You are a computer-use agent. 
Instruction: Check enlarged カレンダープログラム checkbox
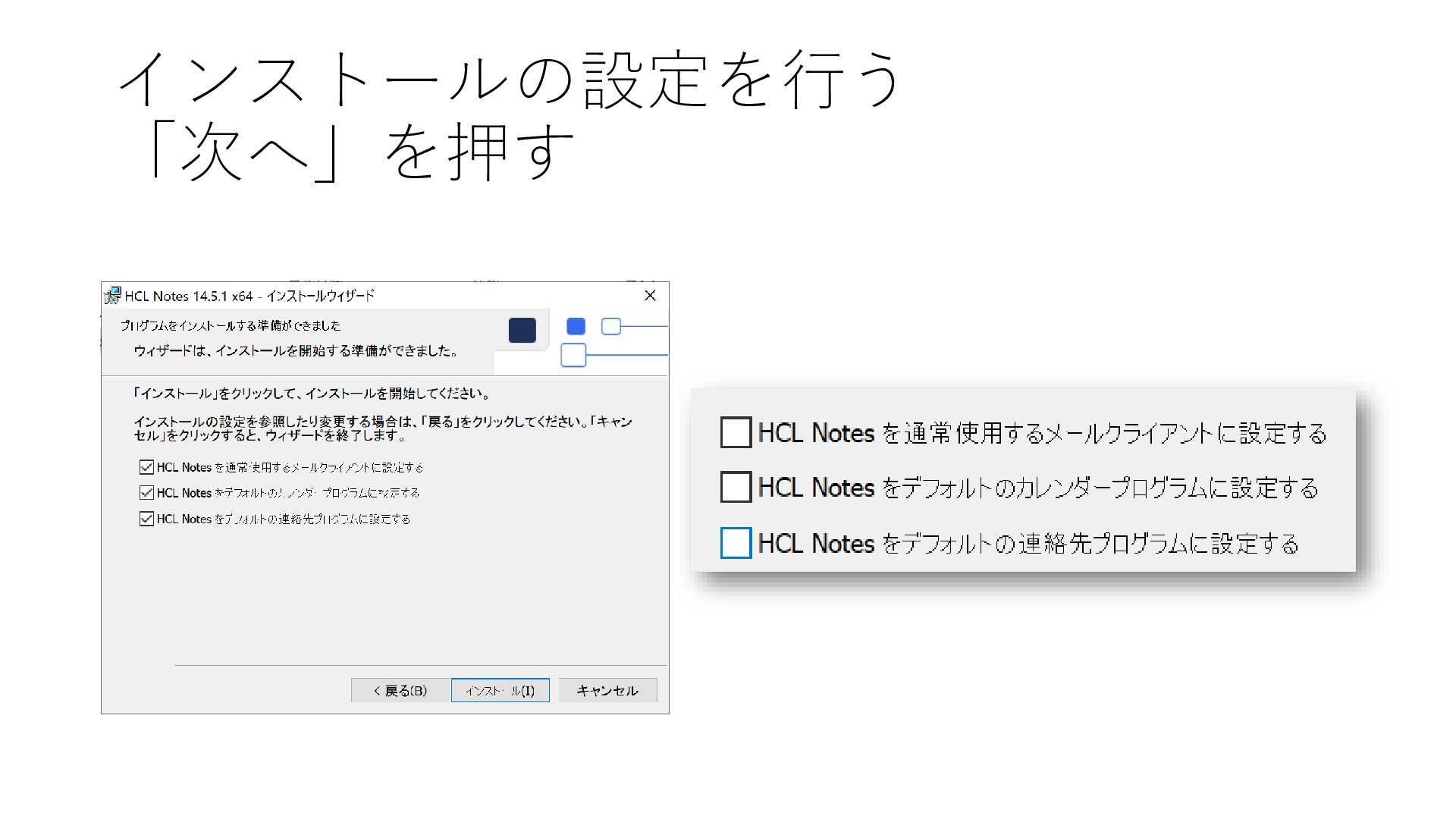[x=736, y=487]
